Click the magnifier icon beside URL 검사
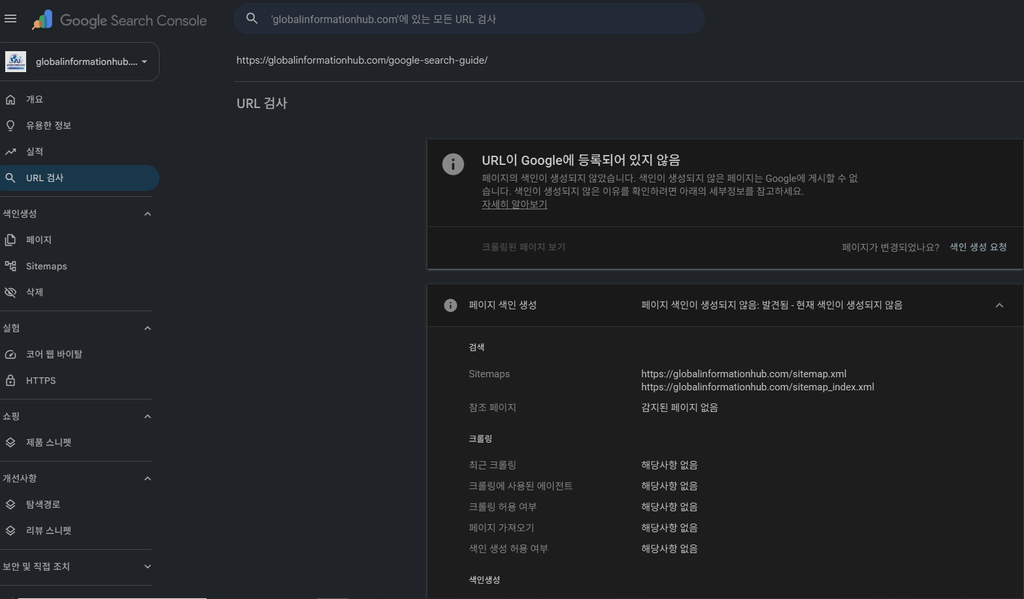 click(10, 178)
